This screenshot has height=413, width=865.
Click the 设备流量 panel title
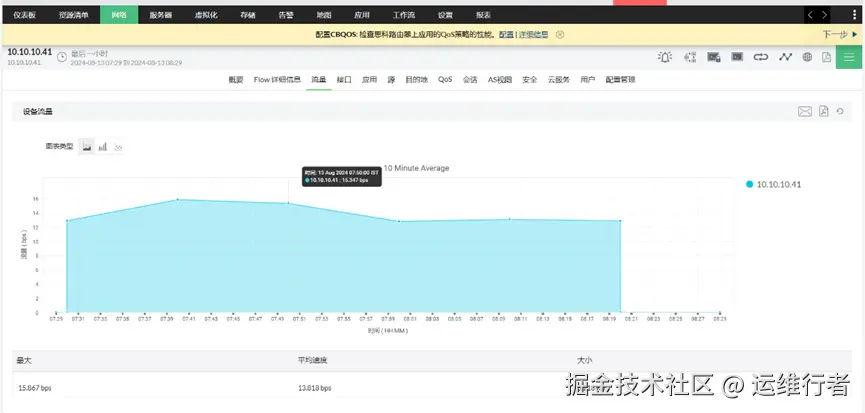pyautogui.click(x=38, y=111)
